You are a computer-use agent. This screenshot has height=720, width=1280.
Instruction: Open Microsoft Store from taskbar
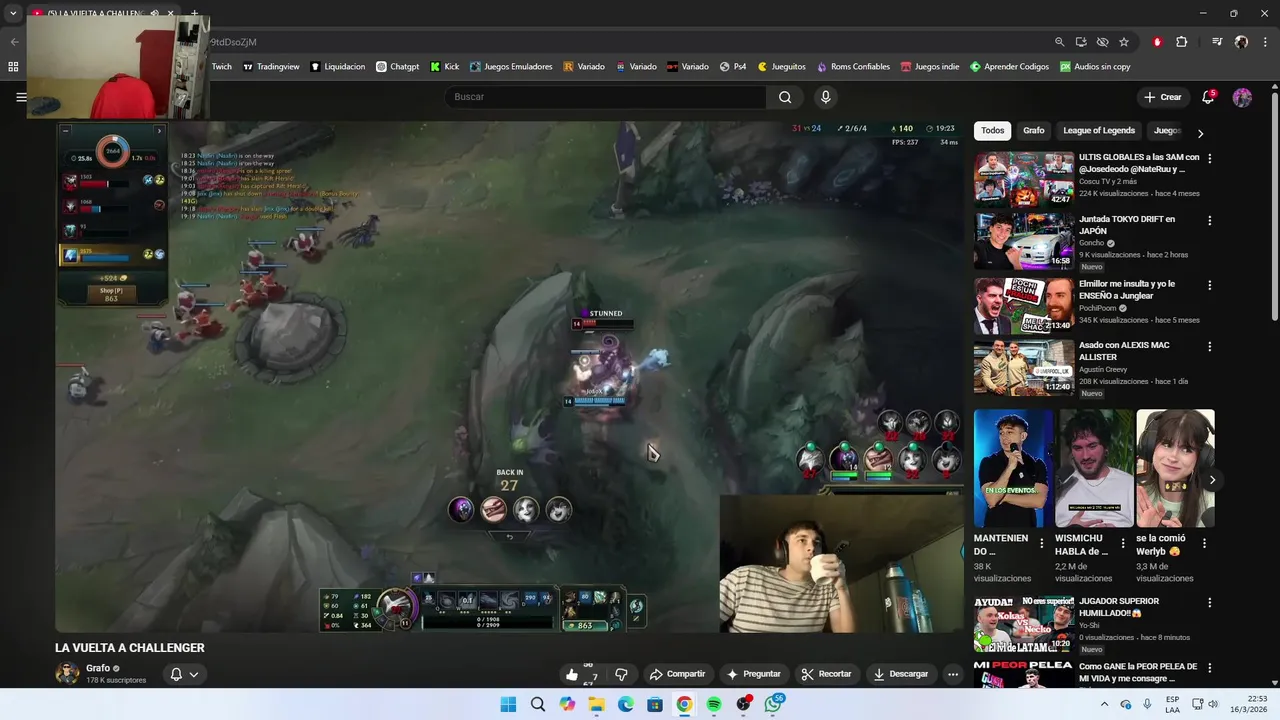pos(655,704)
